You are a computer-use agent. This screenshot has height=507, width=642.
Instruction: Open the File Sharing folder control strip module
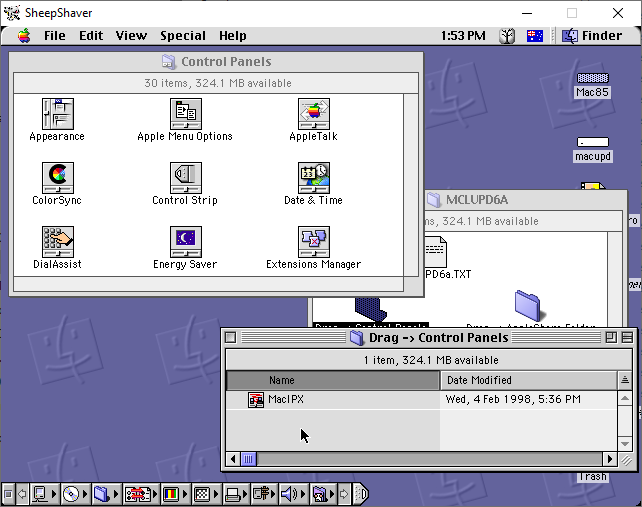click(x=106, y=494)
